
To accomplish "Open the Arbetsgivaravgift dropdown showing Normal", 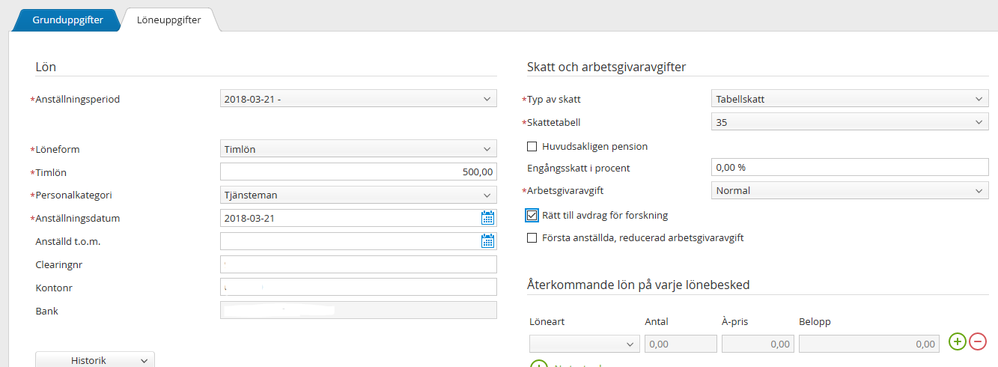I will 849,190.
